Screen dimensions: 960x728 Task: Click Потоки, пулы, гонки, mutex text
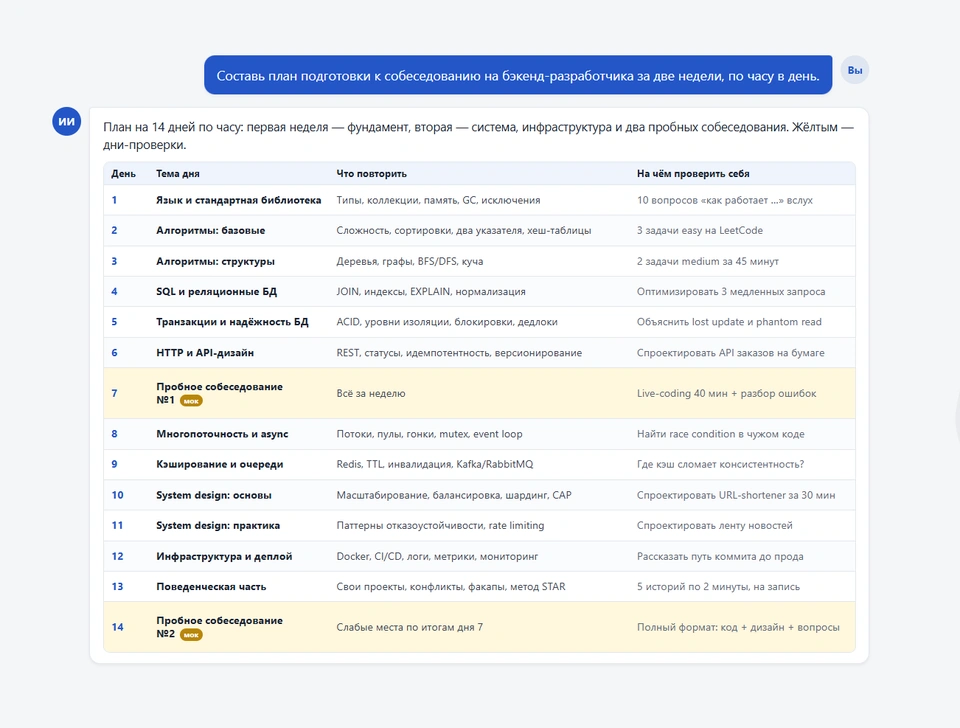coord(429,433)
